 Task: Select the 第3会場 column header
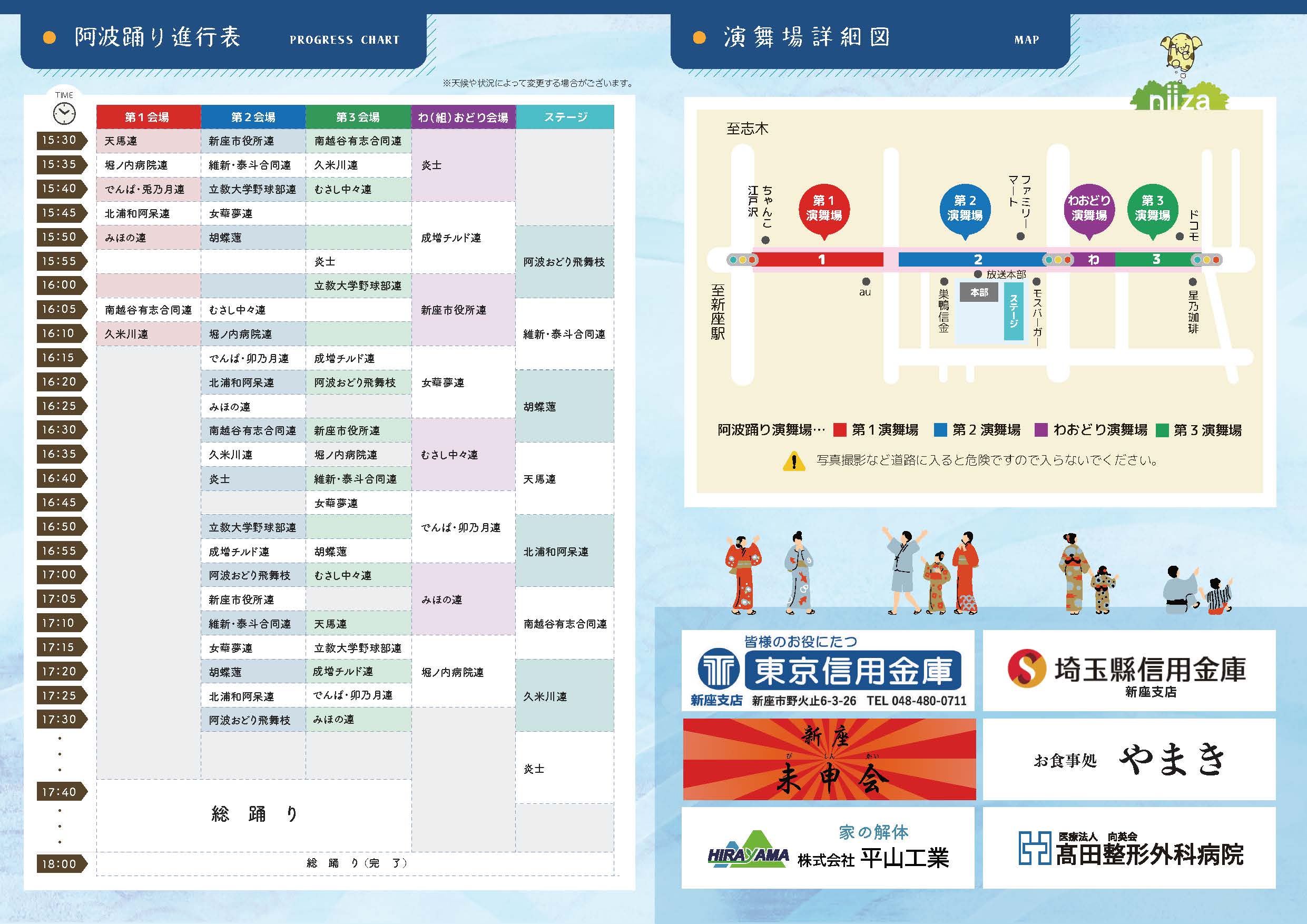click(358, 117)
